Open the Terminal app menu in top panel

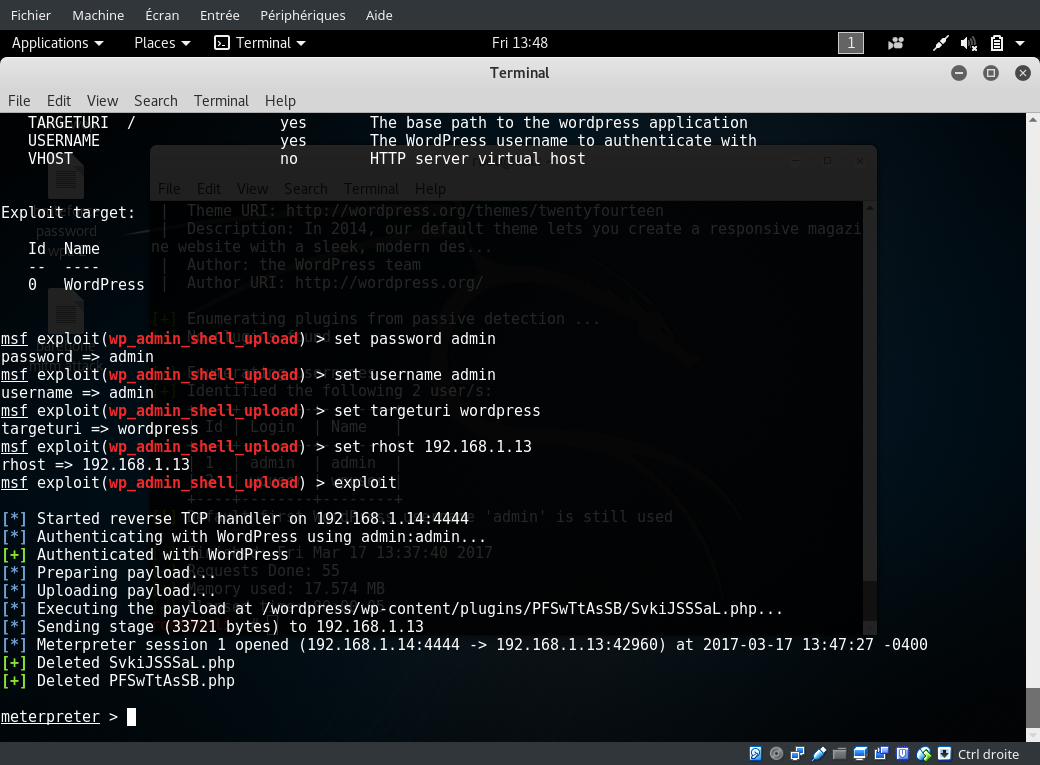(x=260, y=43)
